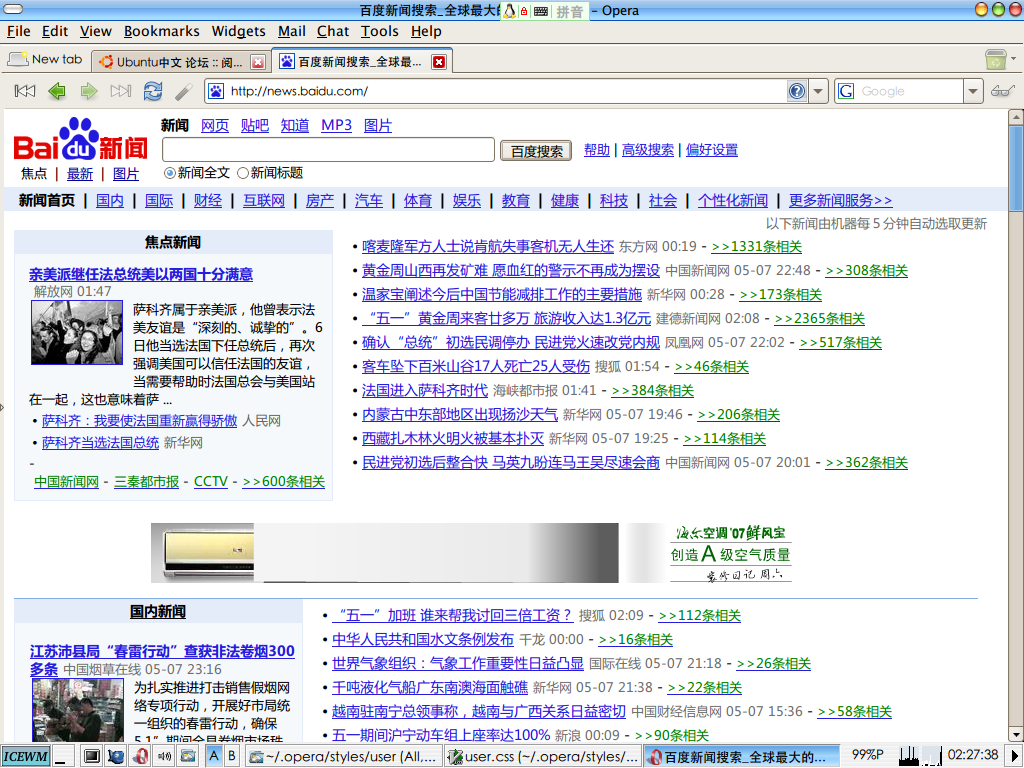Screen dimensions: 1024x768
Task: Open the Tools menu
Action: tap(379, 31)
